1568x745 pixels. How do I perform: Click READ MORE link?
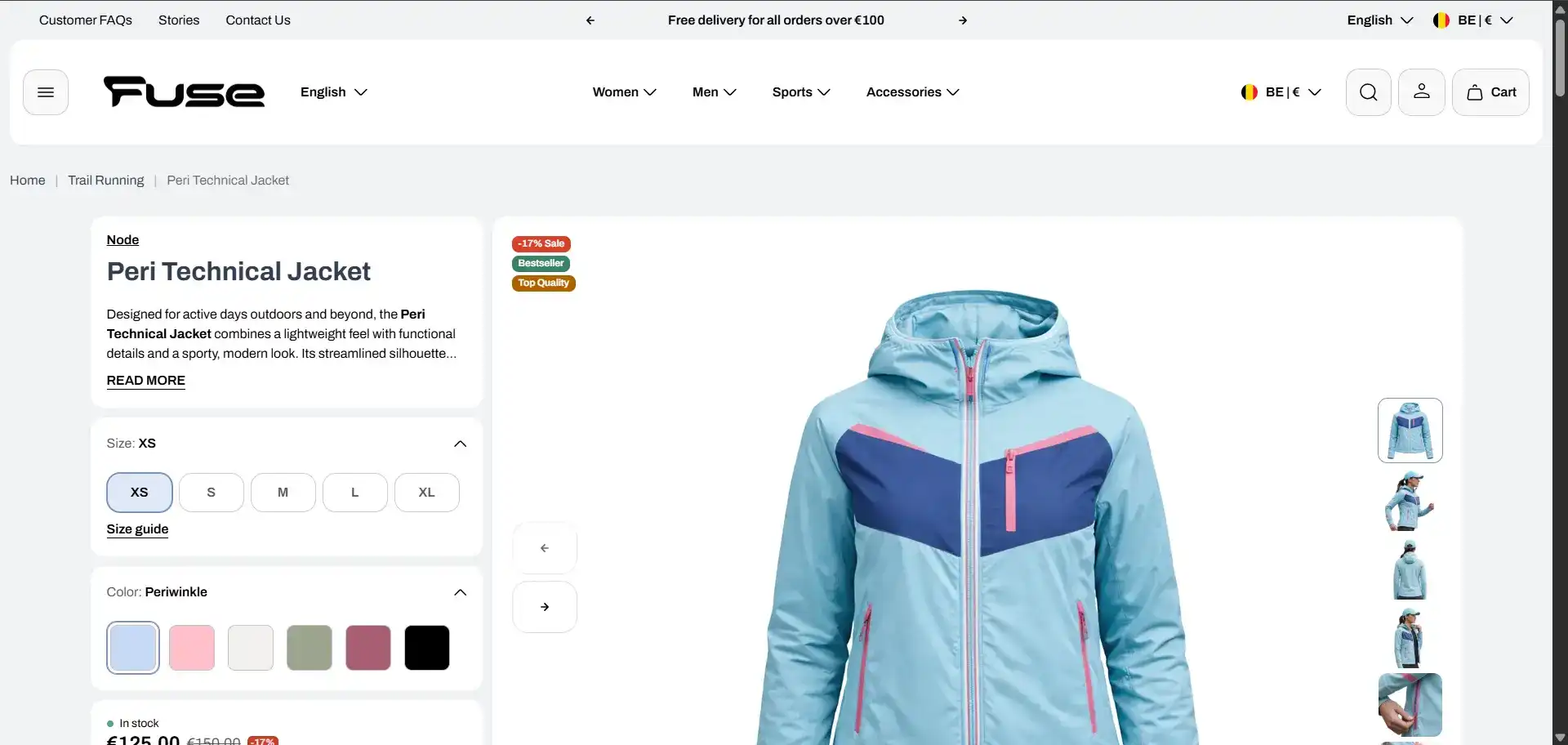(146, 381)
